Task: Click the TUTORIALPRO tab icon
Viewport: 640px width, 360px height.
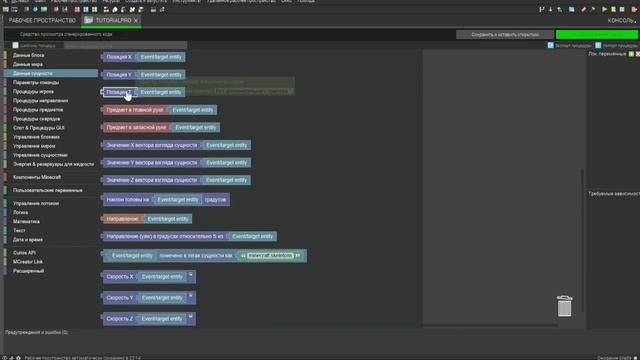Action: click(x=89, y=20)
